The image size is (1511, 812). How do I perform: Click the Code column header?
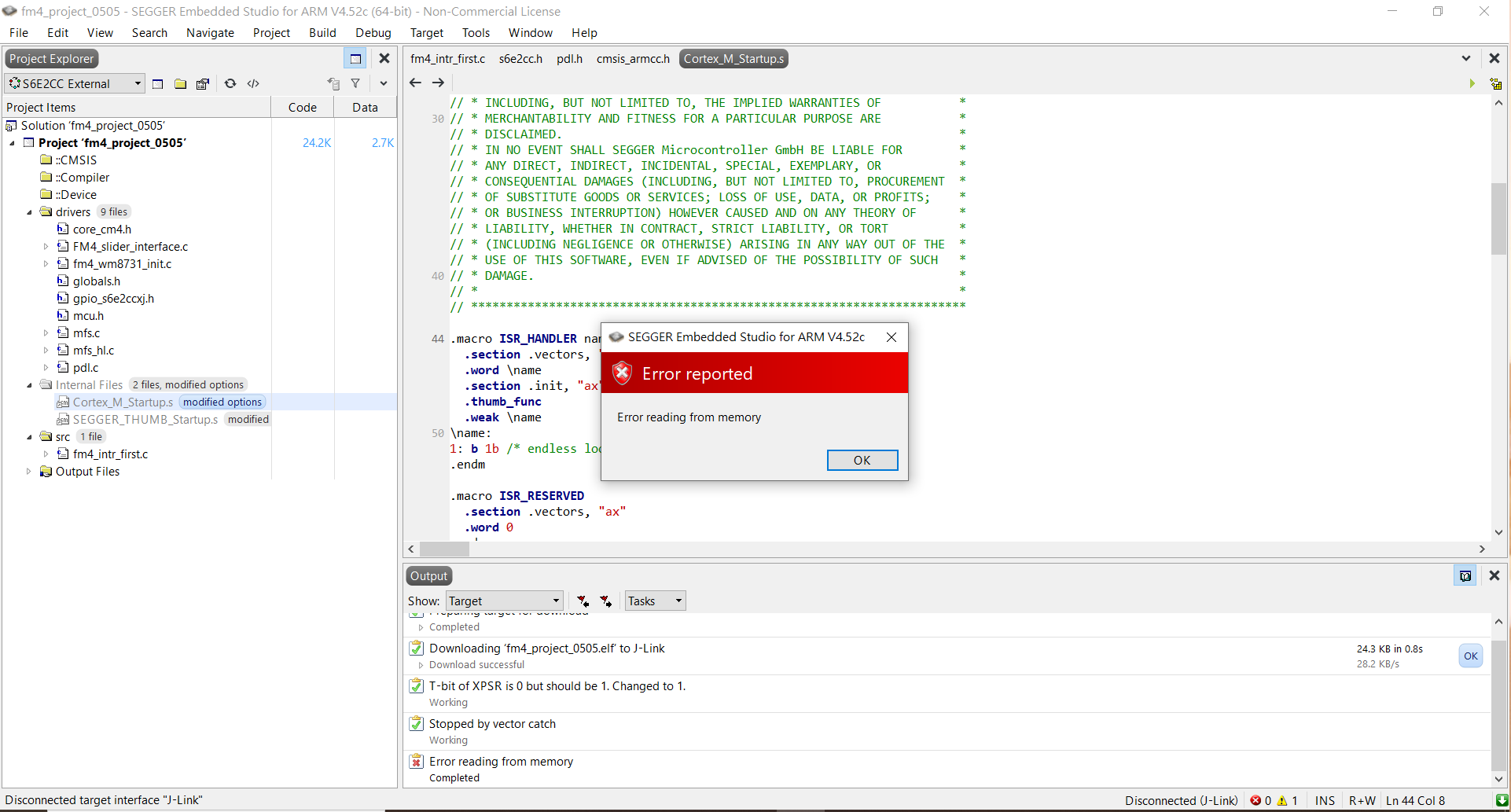tap(303, 107)
